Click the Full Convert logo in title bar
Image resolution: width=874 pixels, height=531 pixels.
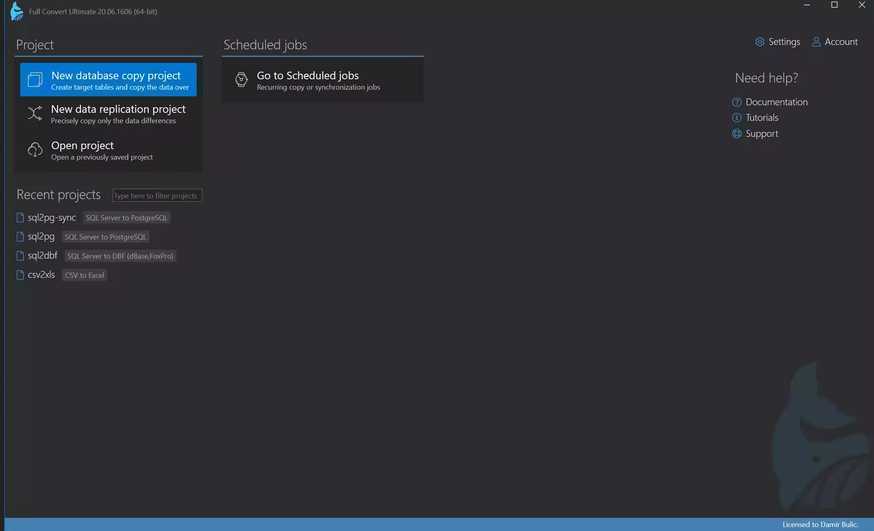16,12
